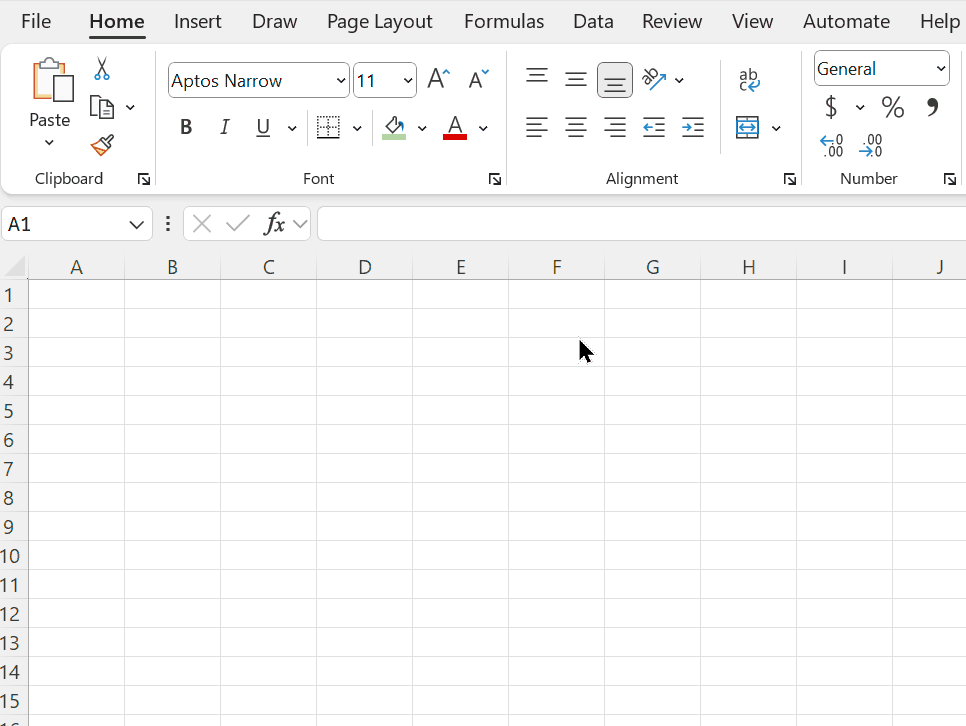Click the Orientation text rotation icon
The image size is (966, 726).
click(x=654, y=79)
